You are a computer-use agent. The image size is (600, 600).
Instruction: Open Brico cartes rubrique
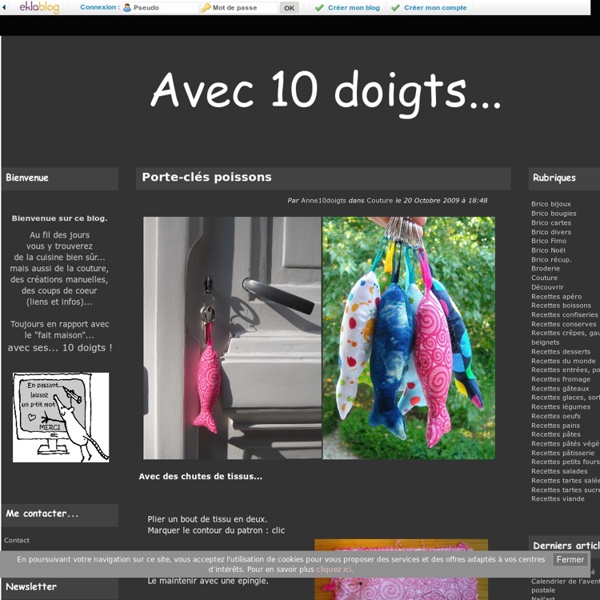point(551,222)
